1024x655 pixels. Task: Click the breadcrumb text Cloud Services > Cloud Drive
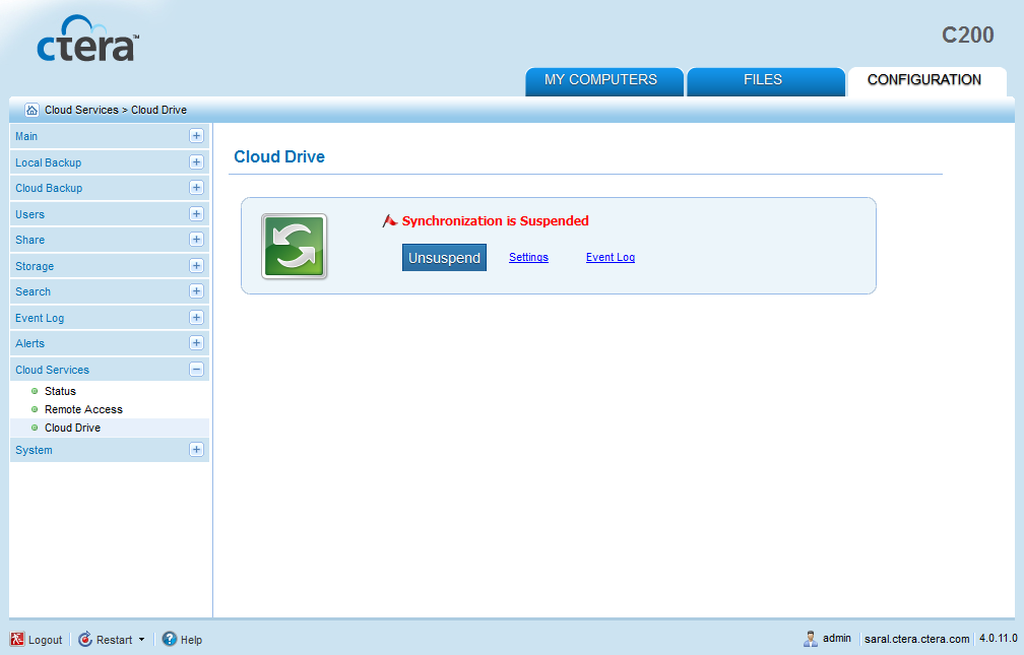(116, 110)
